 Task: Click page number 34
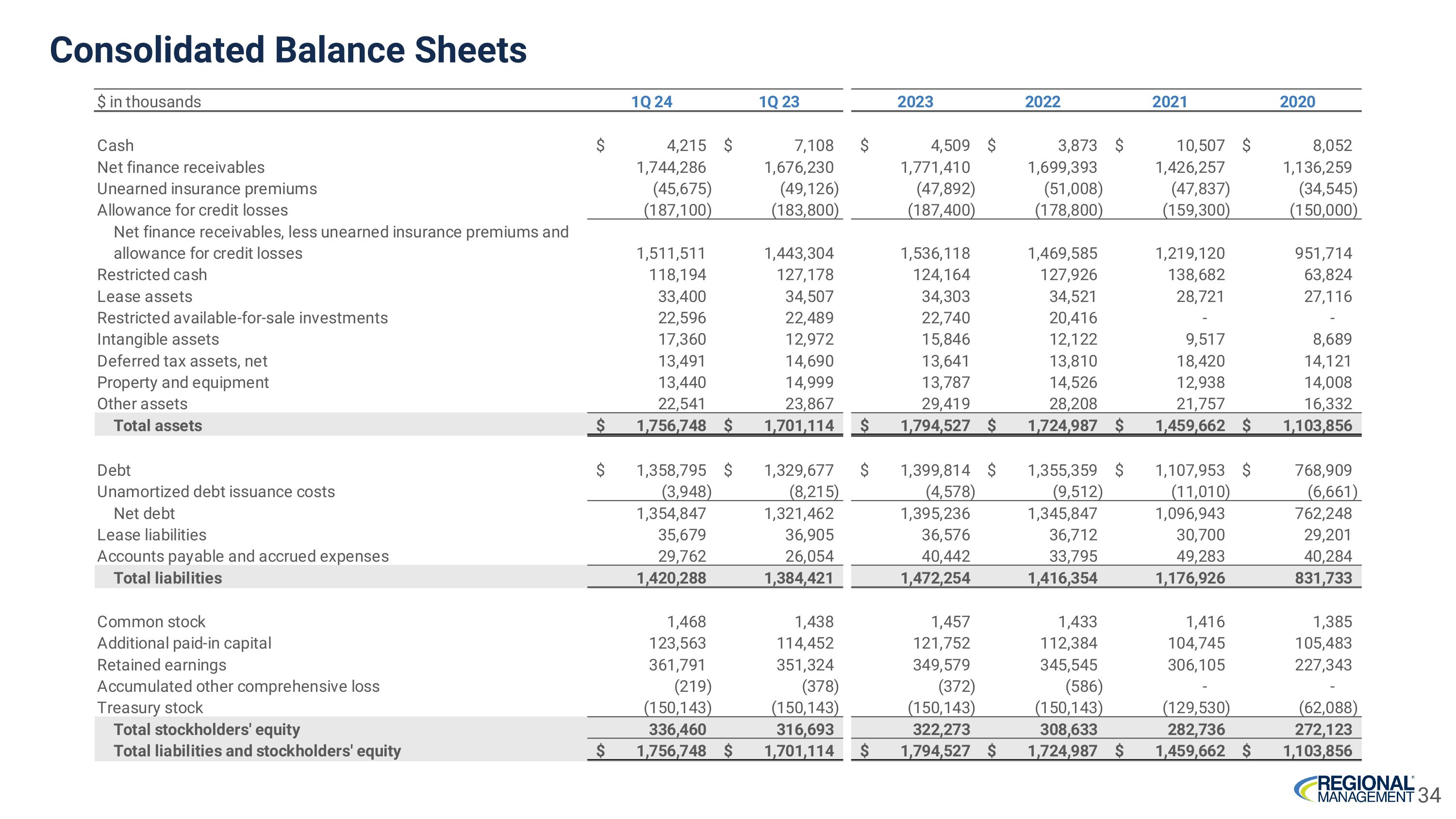coord(1429,795)
